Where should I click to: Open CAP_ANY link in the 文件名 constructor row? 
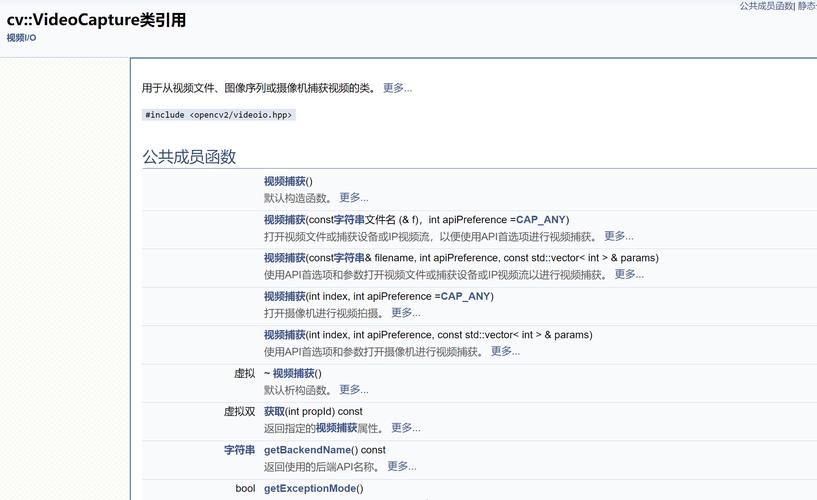pyautogui.click(x=541, y=220)
